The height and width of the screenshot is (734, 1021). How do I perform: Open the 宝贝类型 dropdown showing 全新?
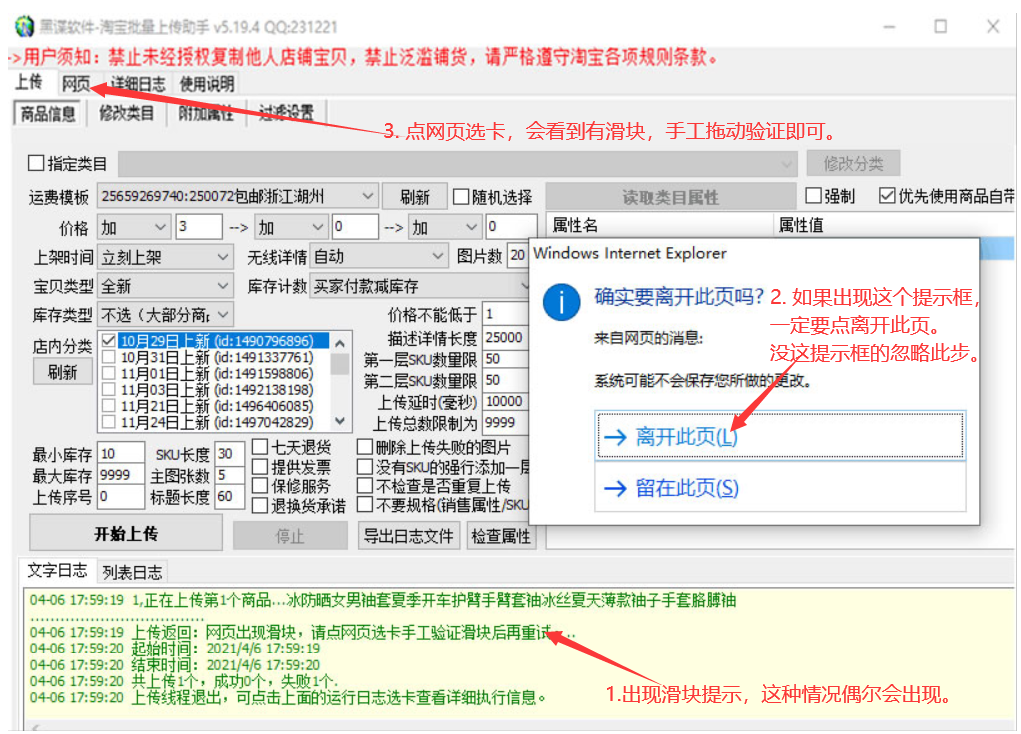coord(165,285)
